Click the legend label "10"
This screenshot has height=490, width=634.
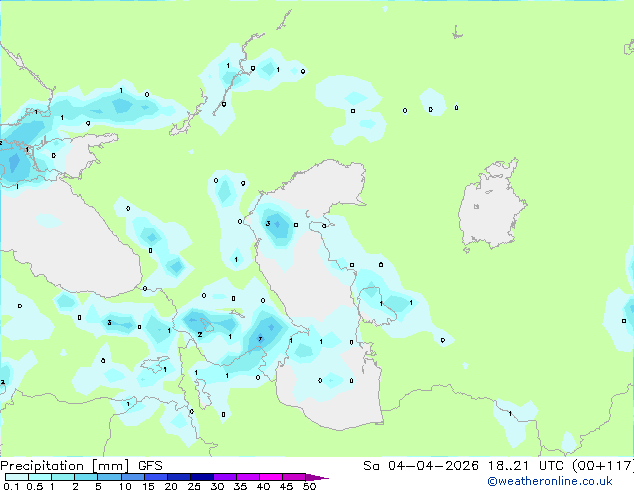[125, 486]
